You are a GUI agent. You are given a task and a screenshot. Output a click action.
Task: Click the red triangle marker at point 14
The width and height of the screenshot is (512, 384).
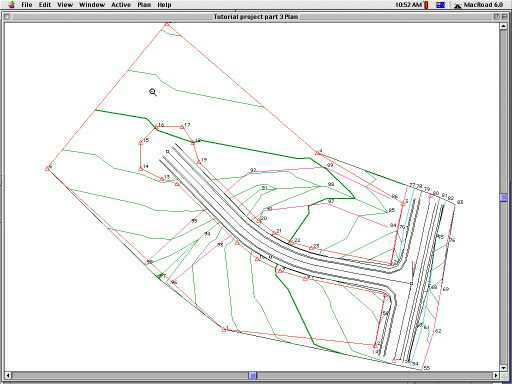pos(141,169)
